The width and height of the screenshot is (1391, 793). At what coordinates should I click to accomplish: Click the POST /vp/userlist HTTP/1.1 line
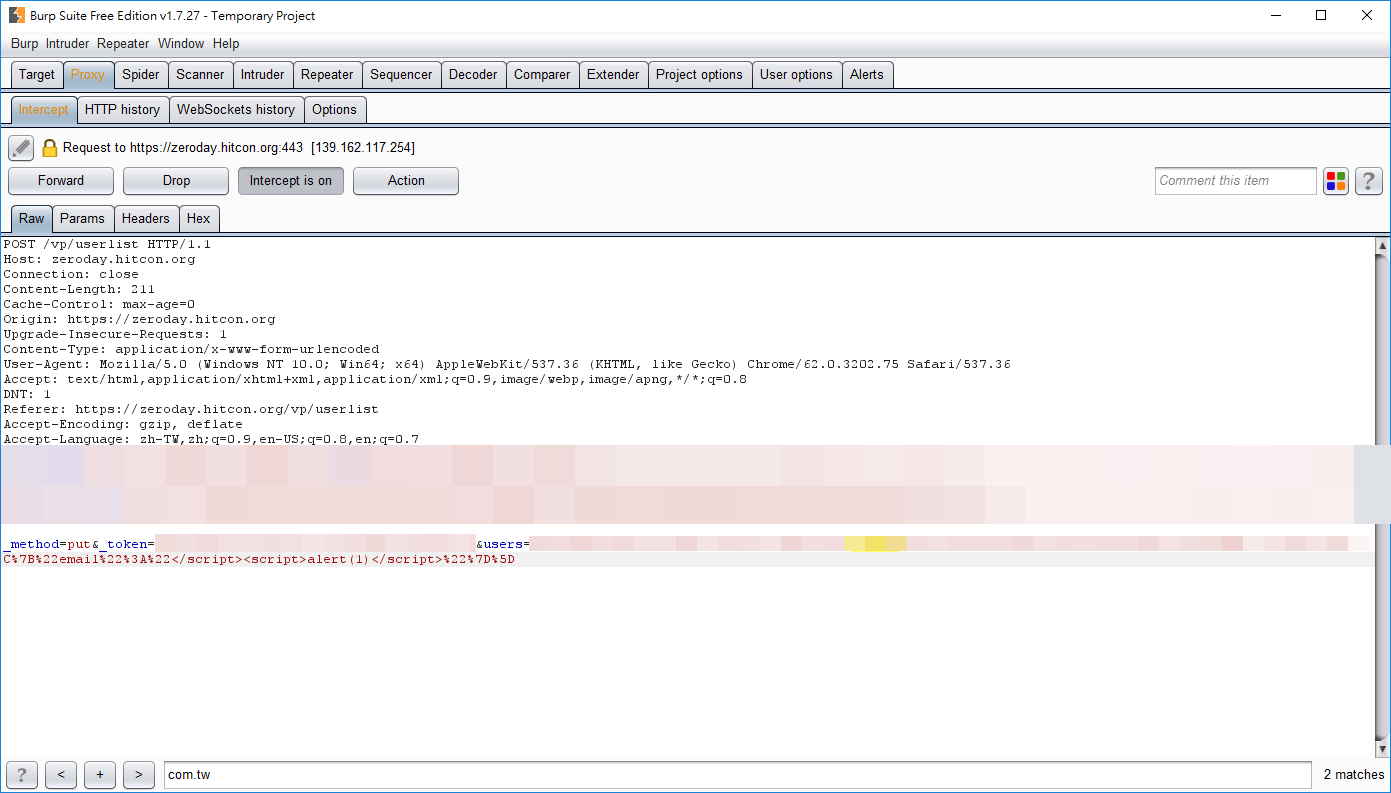[107, 244]
